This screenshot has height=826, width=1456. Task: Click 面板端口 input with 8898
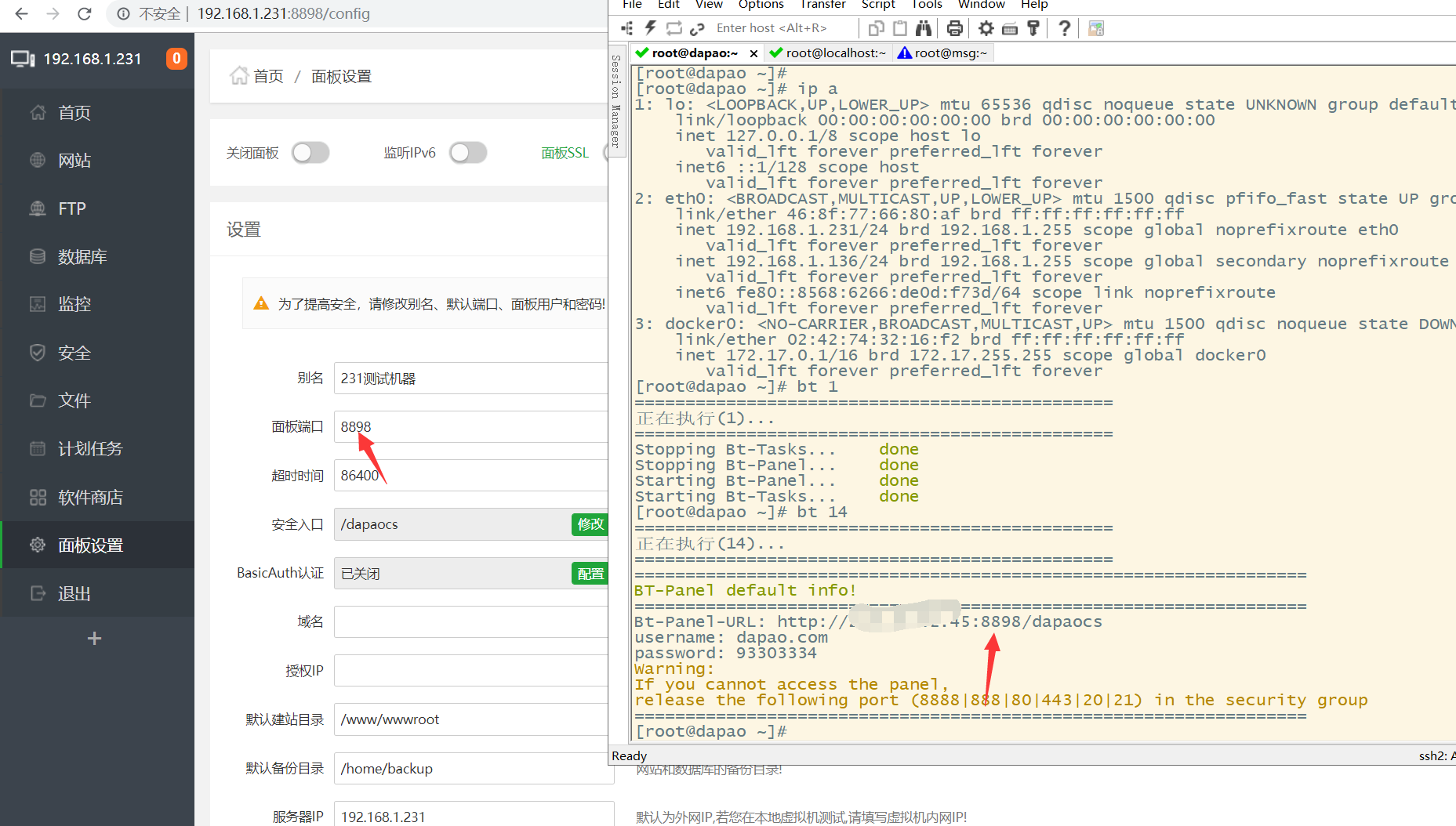(470, 427)
